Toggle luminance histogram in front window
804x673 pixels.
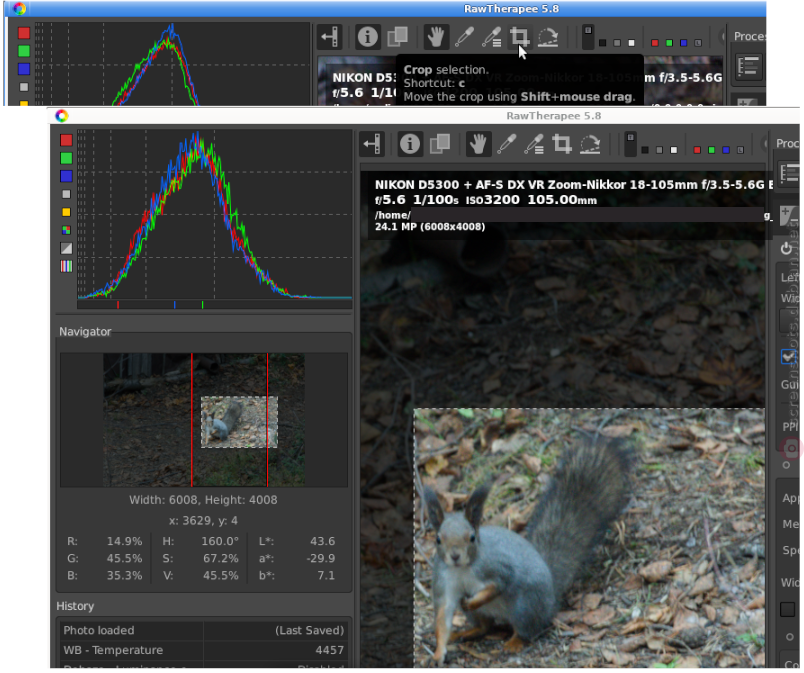tap(66, 194)
